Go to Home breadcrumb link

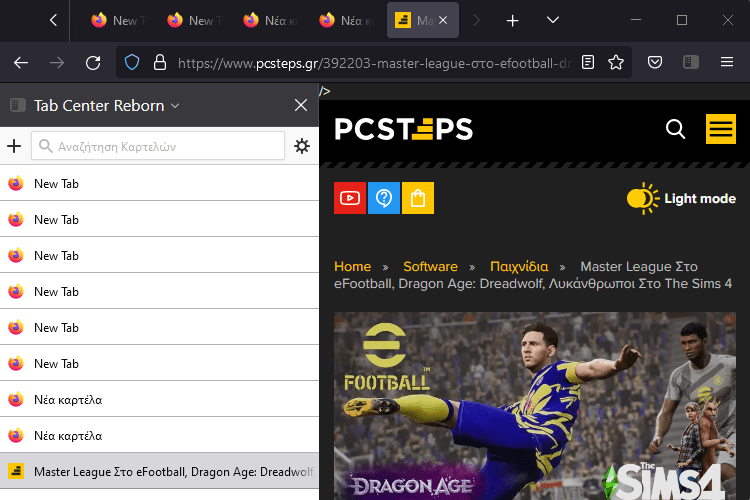(x=353, y=266)
